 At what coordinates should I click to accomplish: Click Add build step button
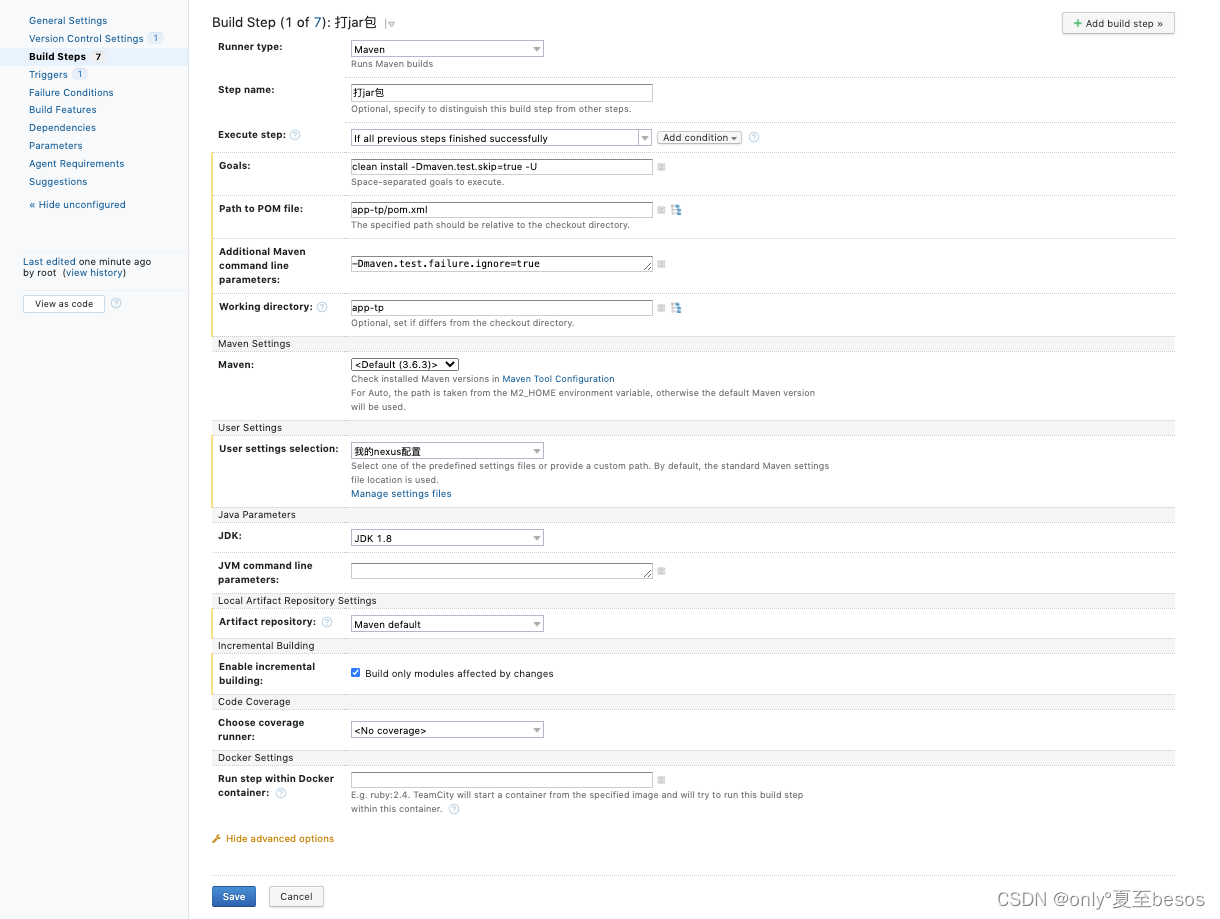(x=1118, y=23)
